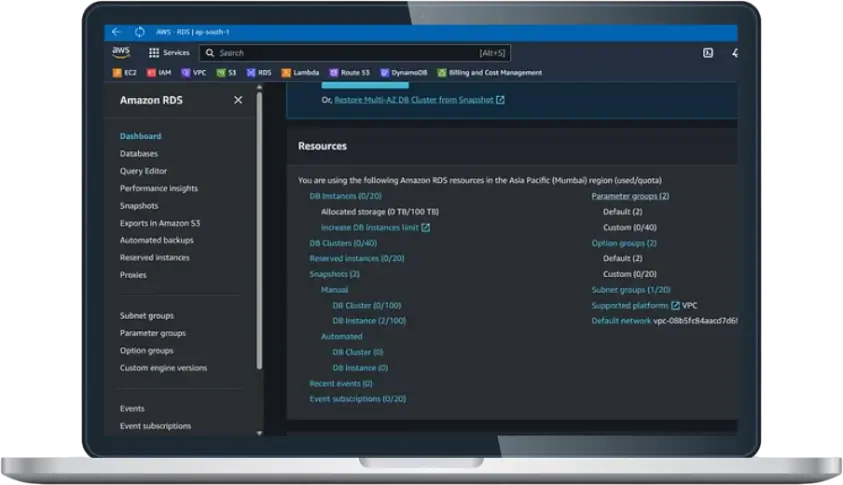Click external icon by Increase DB instances limit

click(x=425, y=227)
